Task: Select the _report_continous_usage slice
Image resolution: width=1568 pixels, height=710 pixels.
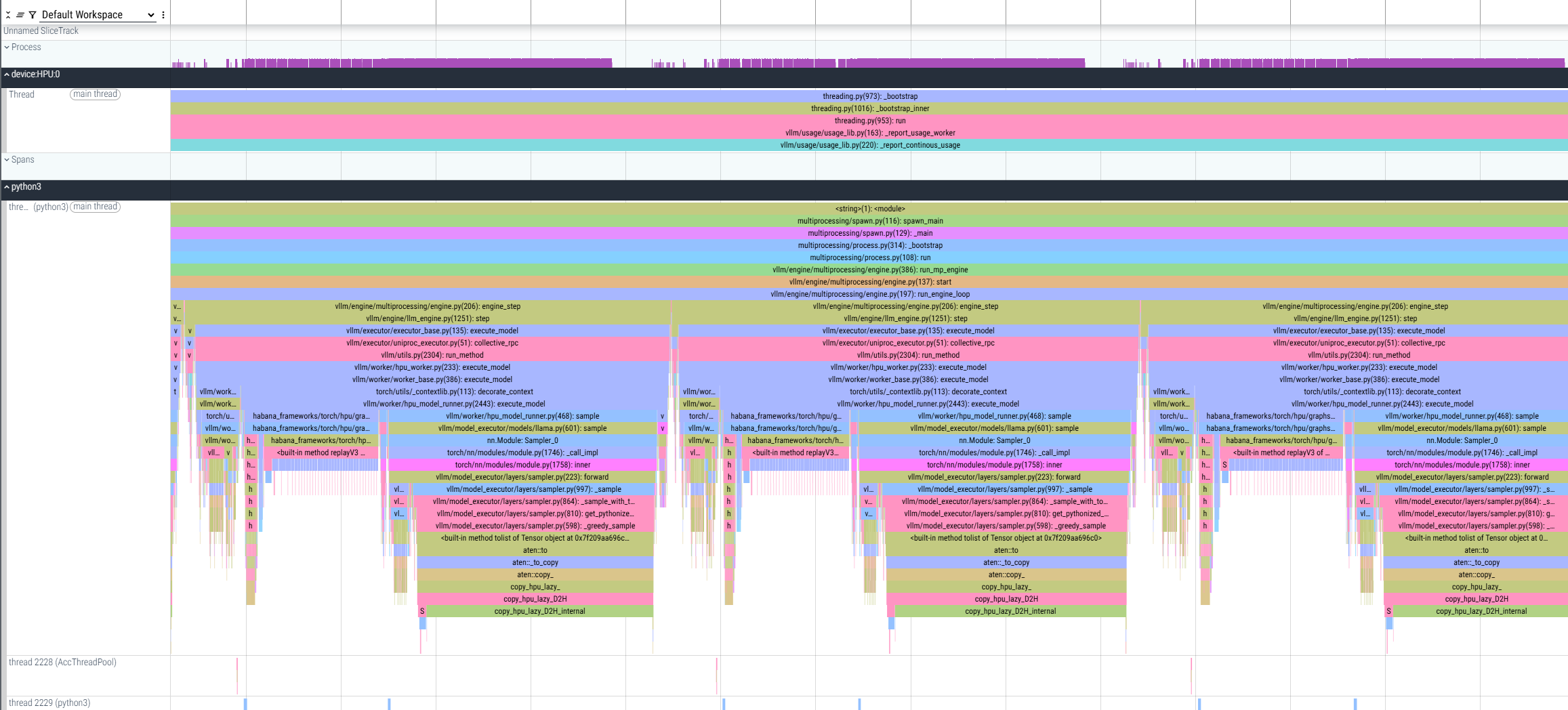Action: 869,145
